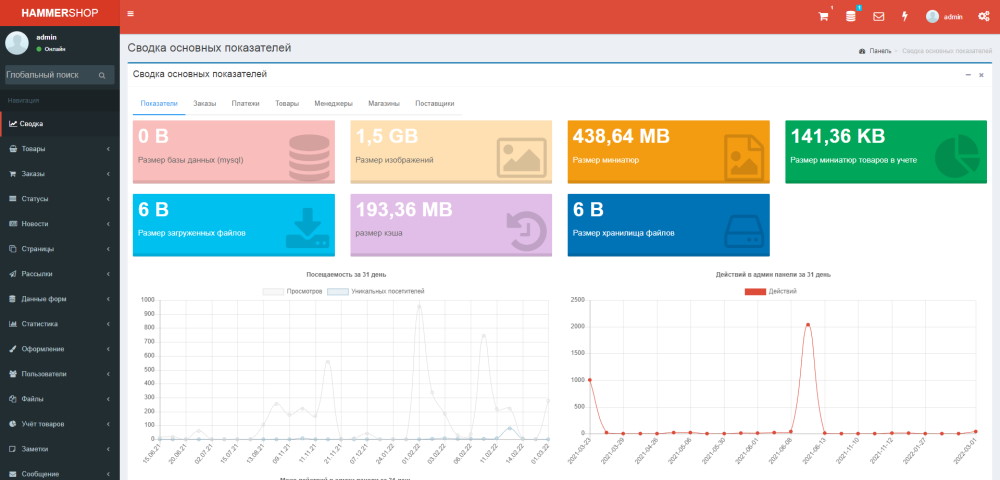Image resolution: width=1000 pixels, height=480 pixels.
Task: Switch to the Товары tab in summary panel
Action: pyautogui.click(x=287, y=103)
